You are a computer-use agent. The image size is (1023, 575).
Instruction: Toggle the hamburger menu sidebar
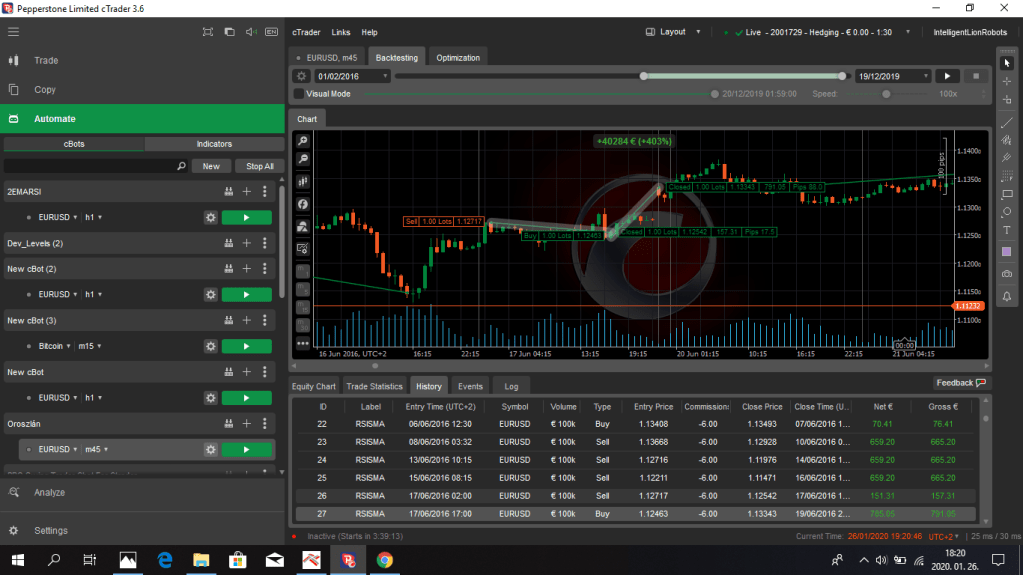pos(13,32)
